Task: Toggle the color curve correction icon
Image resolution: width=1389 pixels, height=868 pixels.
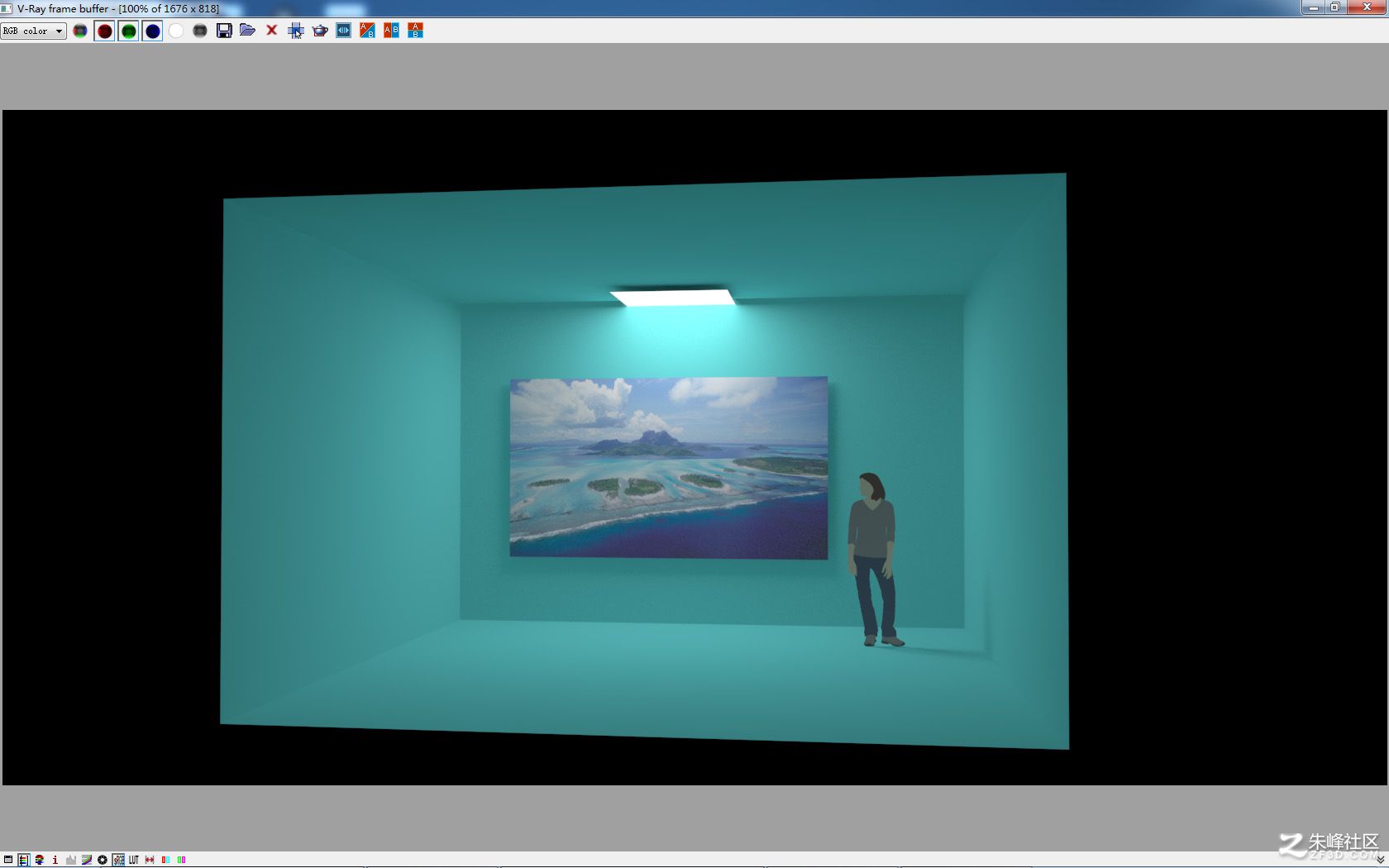Action: tap(87, 860)
